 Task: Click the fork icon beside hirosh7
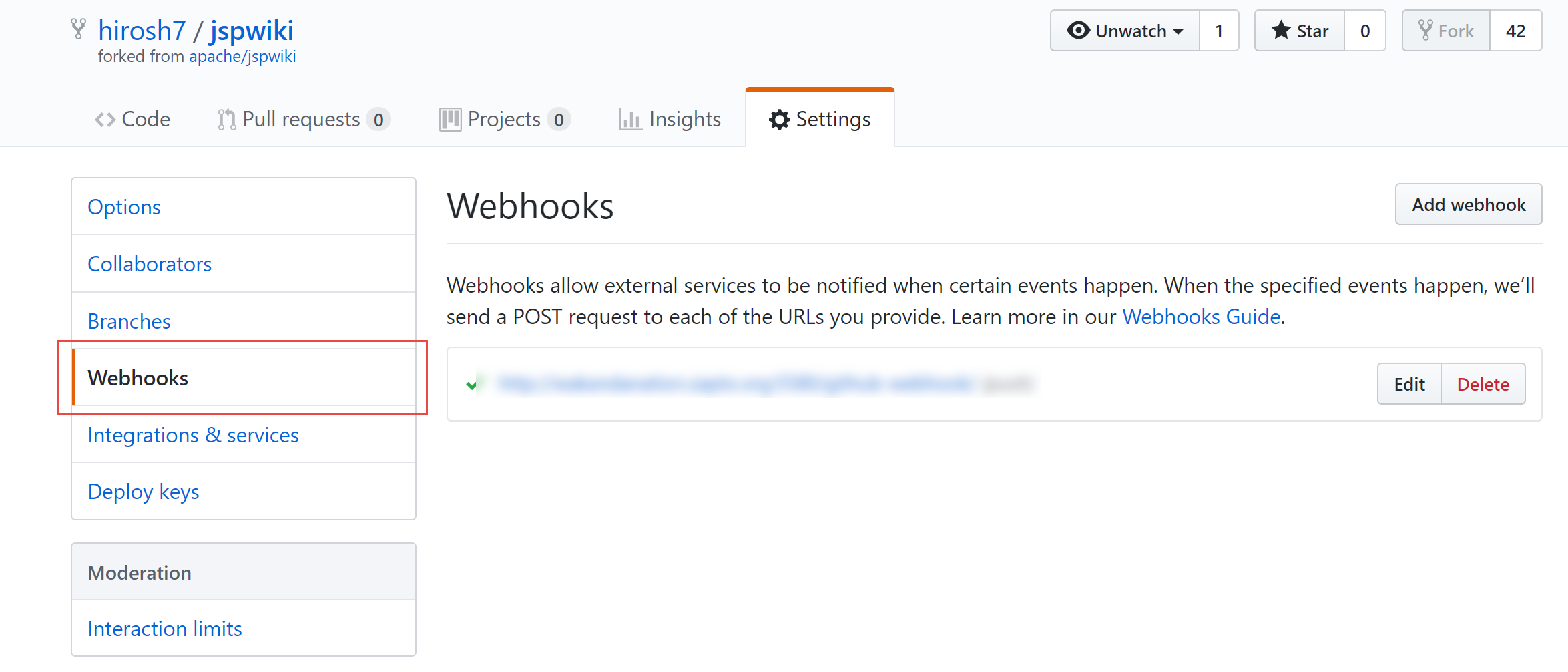(x=78, y=29)
